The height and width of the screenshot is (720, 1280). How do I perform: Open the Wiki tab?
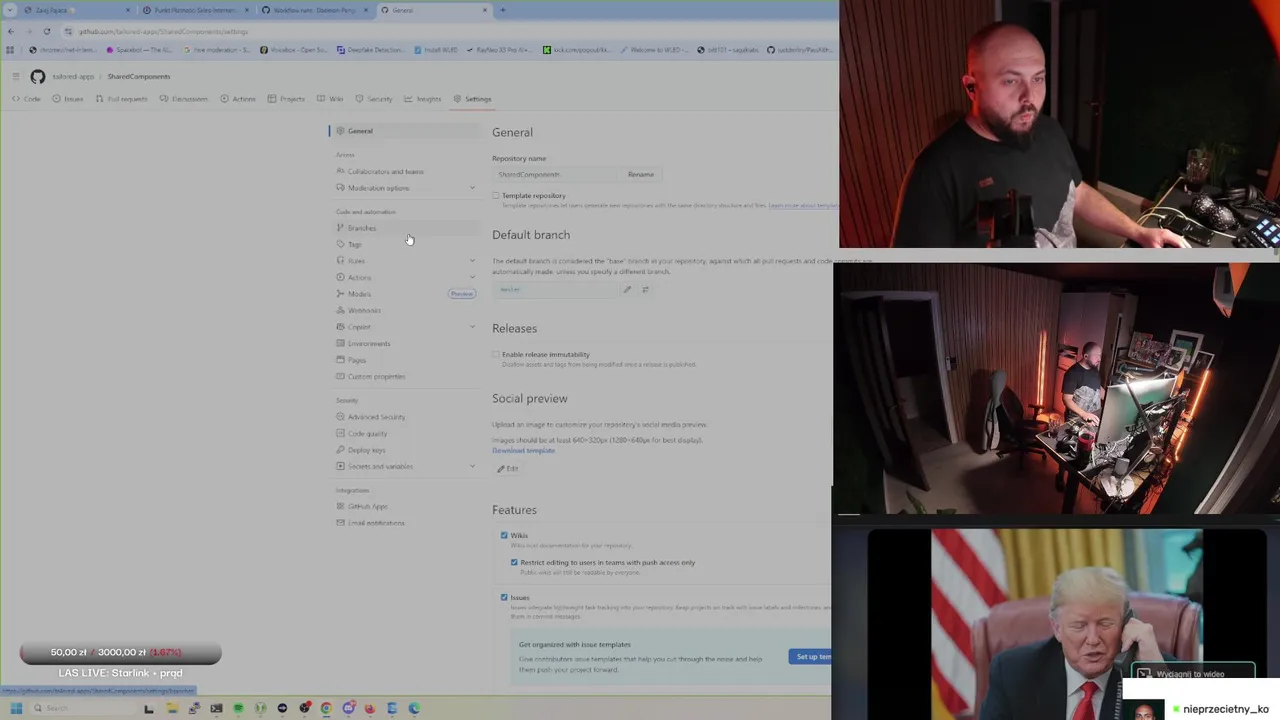coord(330,99)
